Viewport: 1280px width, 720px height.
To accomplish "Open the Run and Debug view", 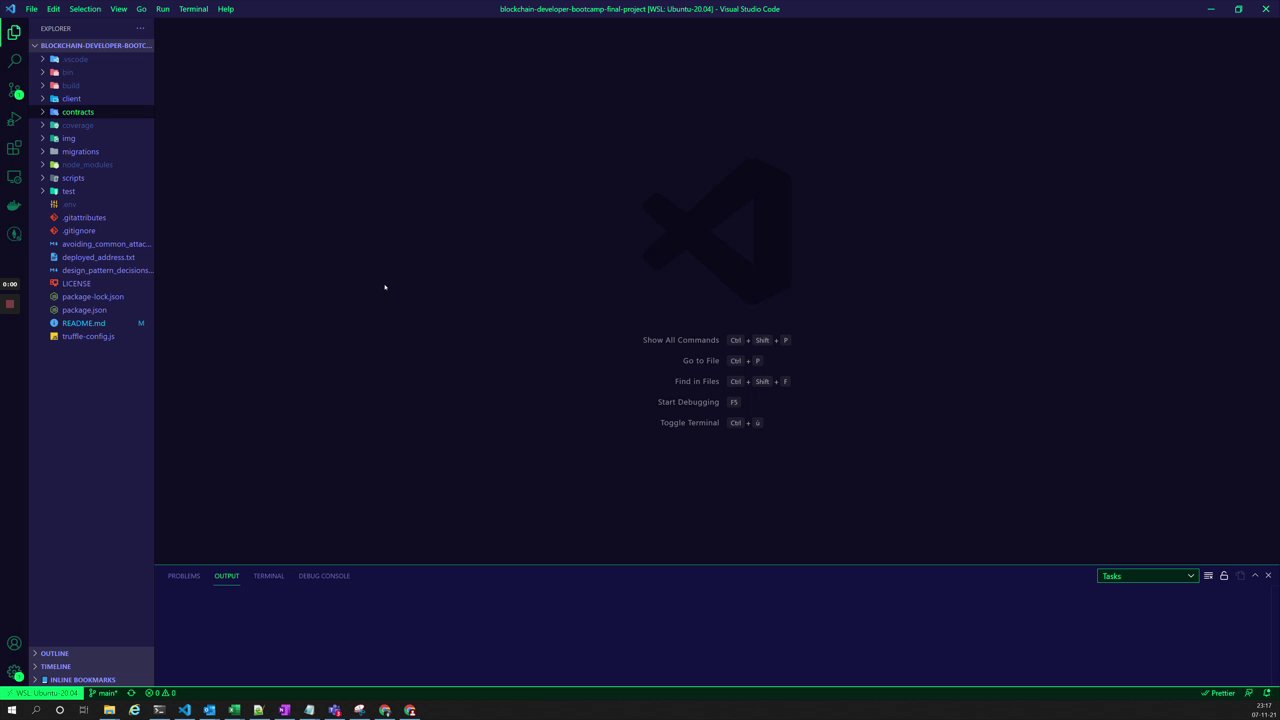I will pos(14,119).
